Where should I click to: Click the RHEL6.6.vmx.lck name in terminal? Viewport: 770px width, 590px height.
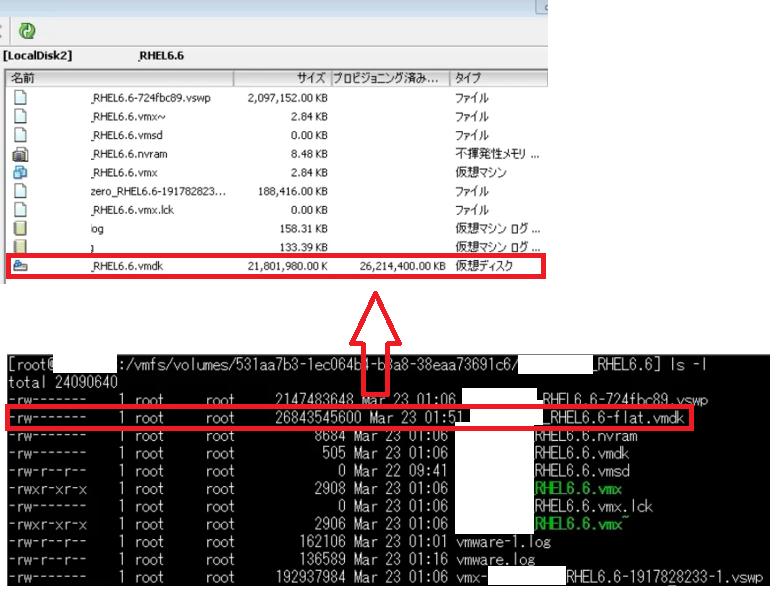(594, 506)
